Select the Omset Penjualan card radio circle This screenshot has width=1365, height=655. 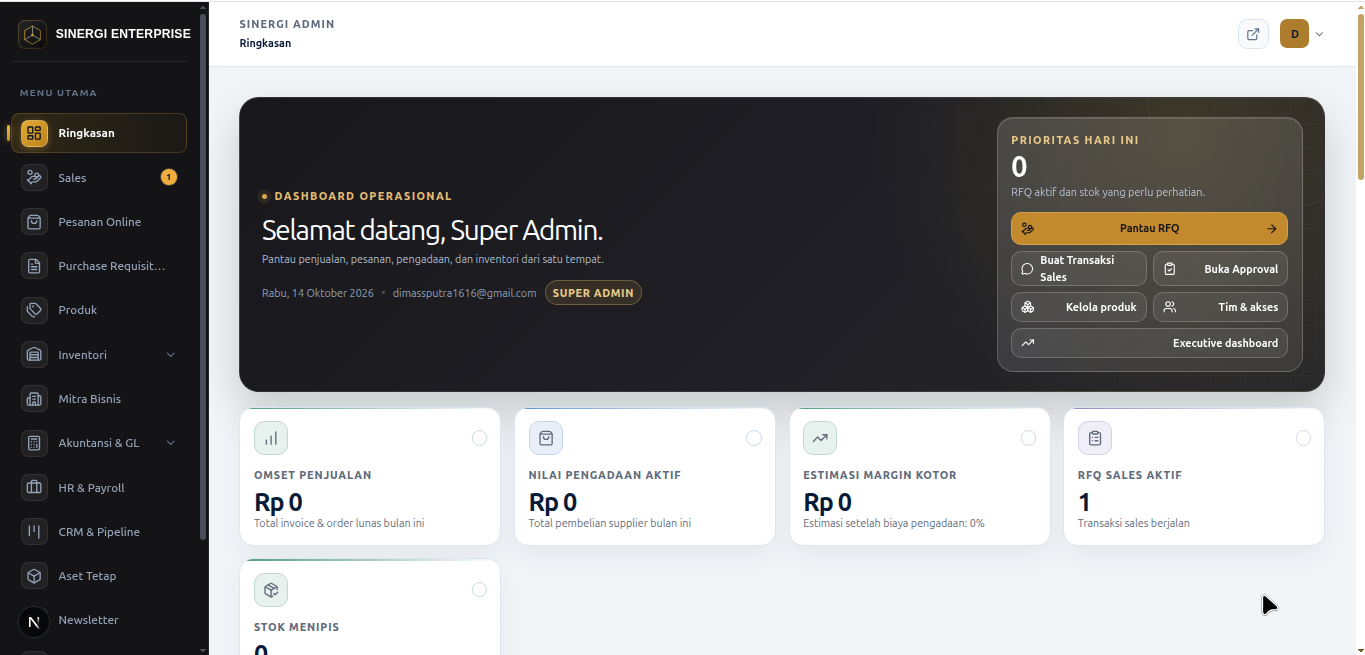(x=479, y=438)
